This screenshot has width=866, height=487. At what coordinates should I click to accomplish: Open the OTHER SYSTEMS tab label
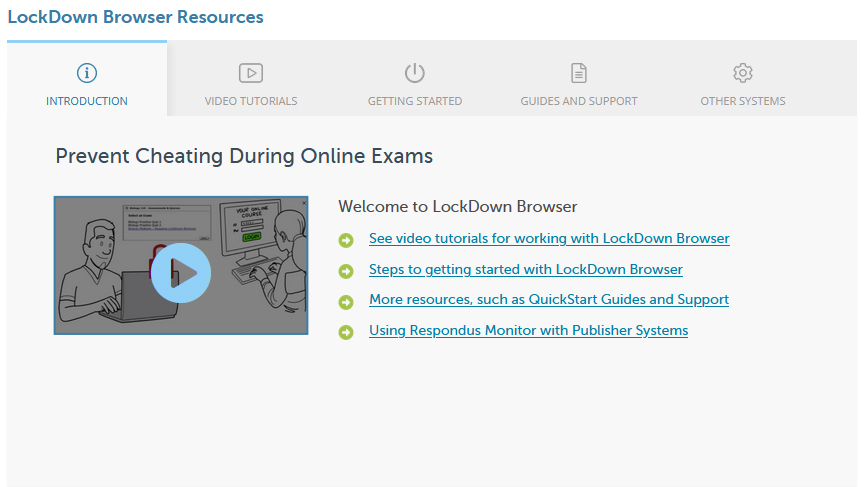(743, 101)
